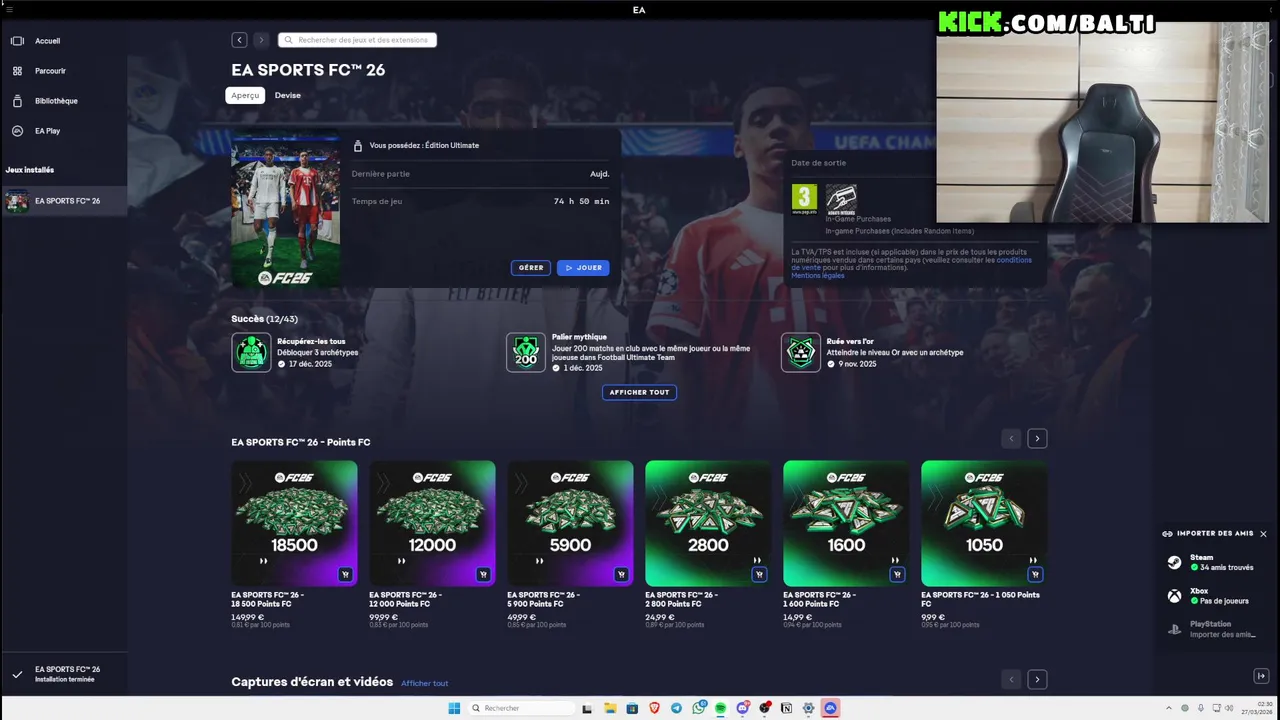The width and height of the screenshot is (1280, 720).
Task: Click the EA app taskbar icon
Action: (830, 708)
